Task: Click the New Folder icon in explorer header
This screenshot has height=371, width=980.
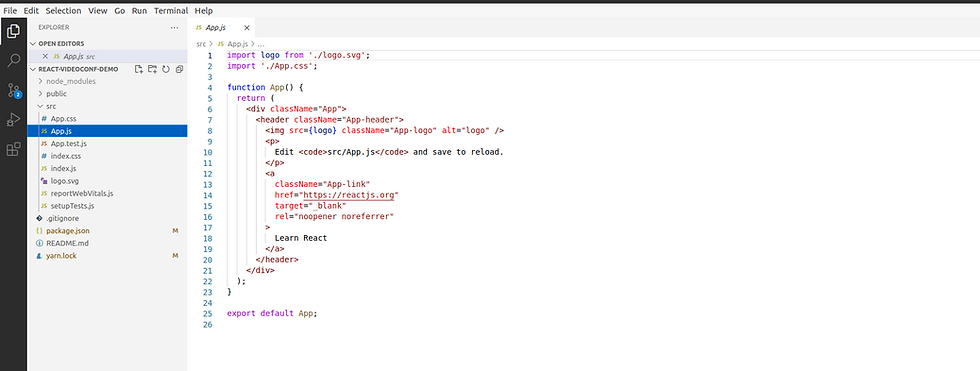Action: [152, 69]
